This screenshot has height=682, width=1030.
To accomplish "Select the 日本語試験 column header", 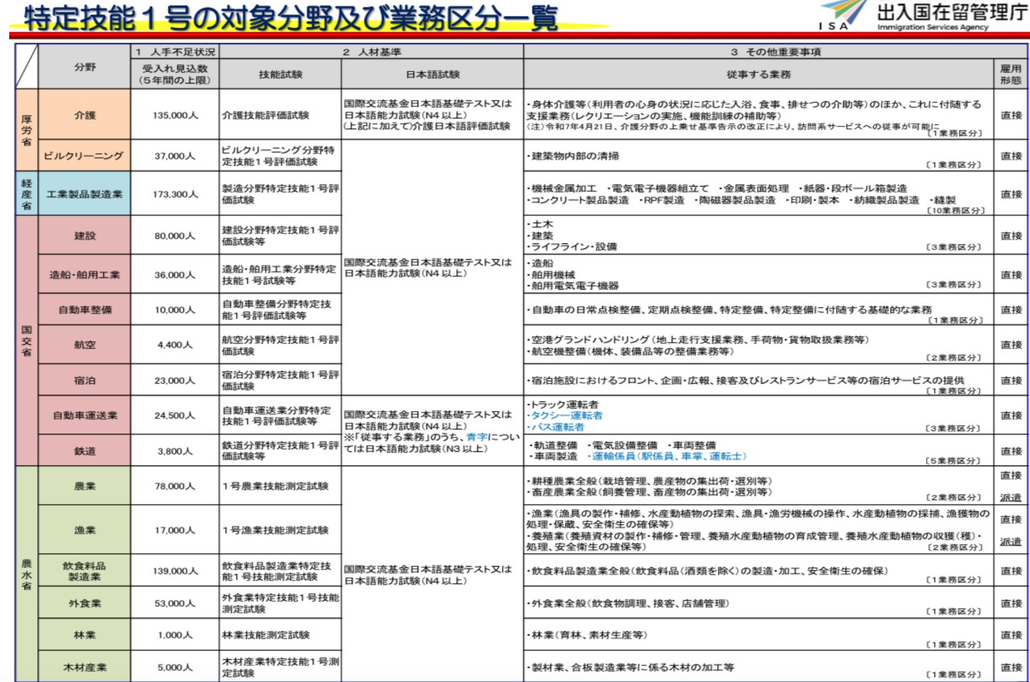I will pos(432,74).
